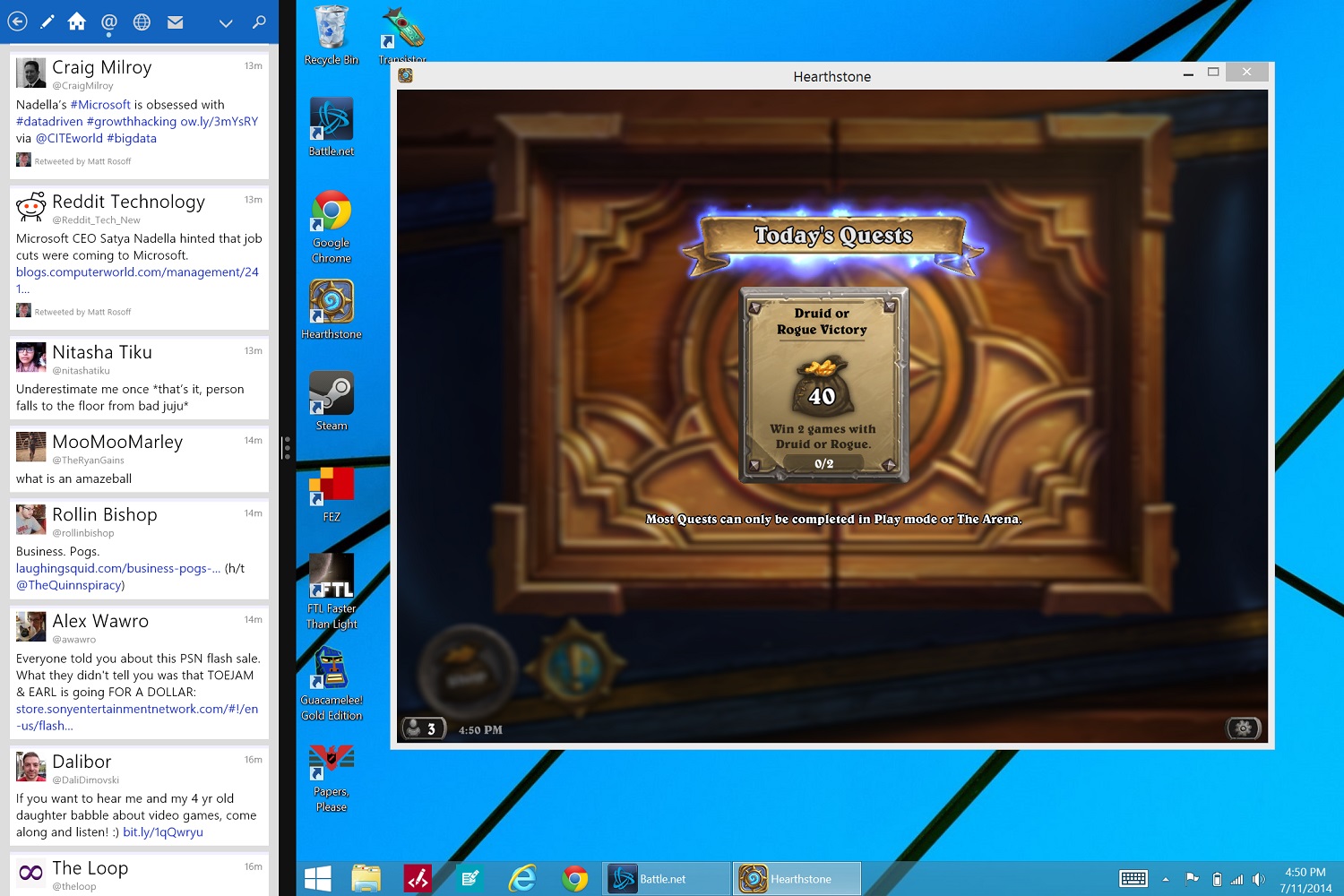Image resolution: width=1344 pixels, height=896 pixels.
Task: Open the store.sonyentertainmentnetwork.com link
Action: [137, 718]
